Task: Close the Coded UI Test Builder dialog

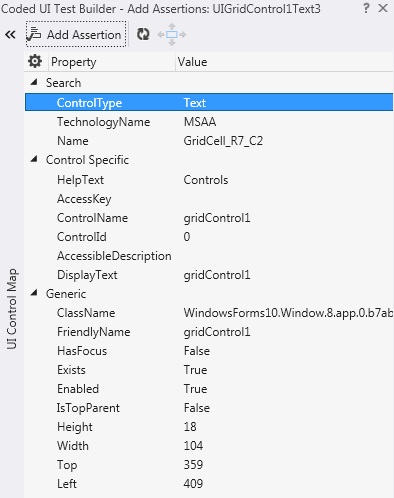Action: tap(383, 8)
